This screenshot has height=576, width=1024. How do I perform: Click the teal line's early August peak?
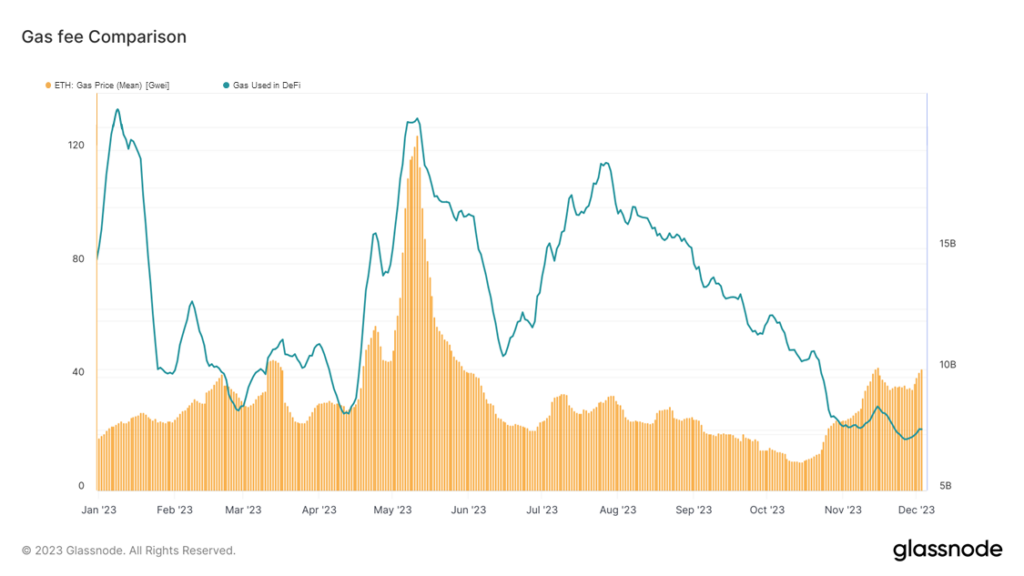604,164
